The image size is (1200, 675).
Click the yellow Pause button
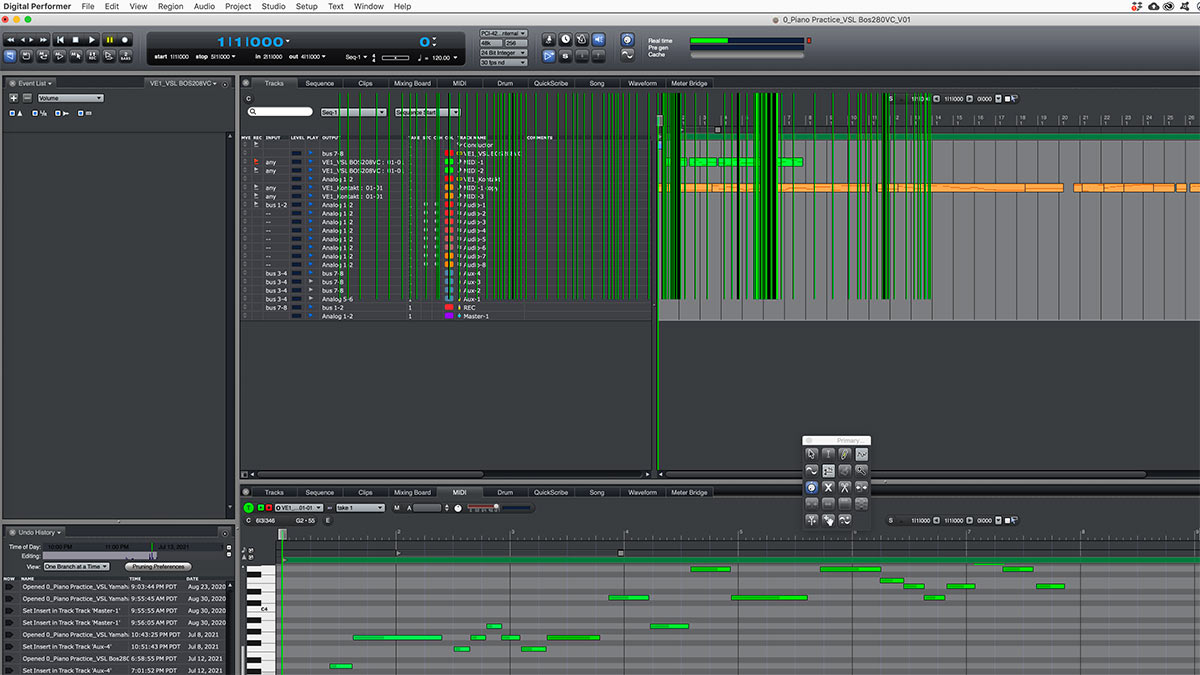click(109, 40)
